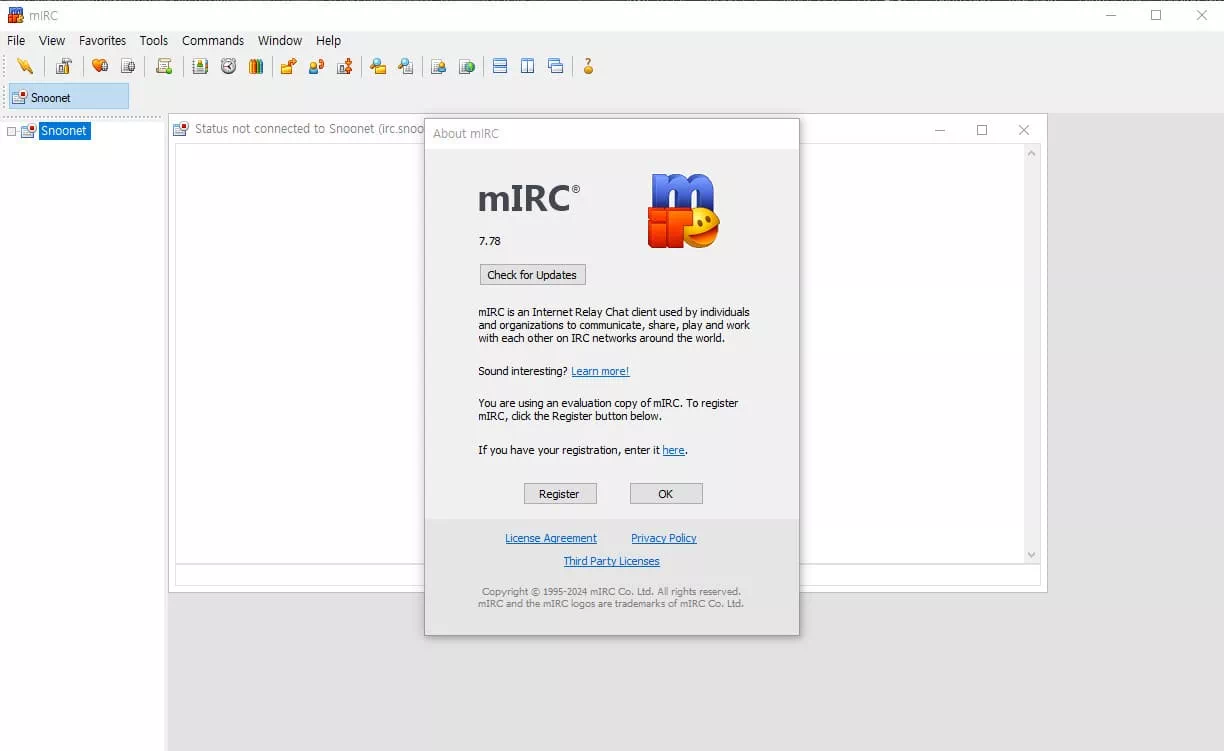Click the About question mark toolbar icon
The height and width of the screenshot is (751, 1224).
tap(588, 66)
